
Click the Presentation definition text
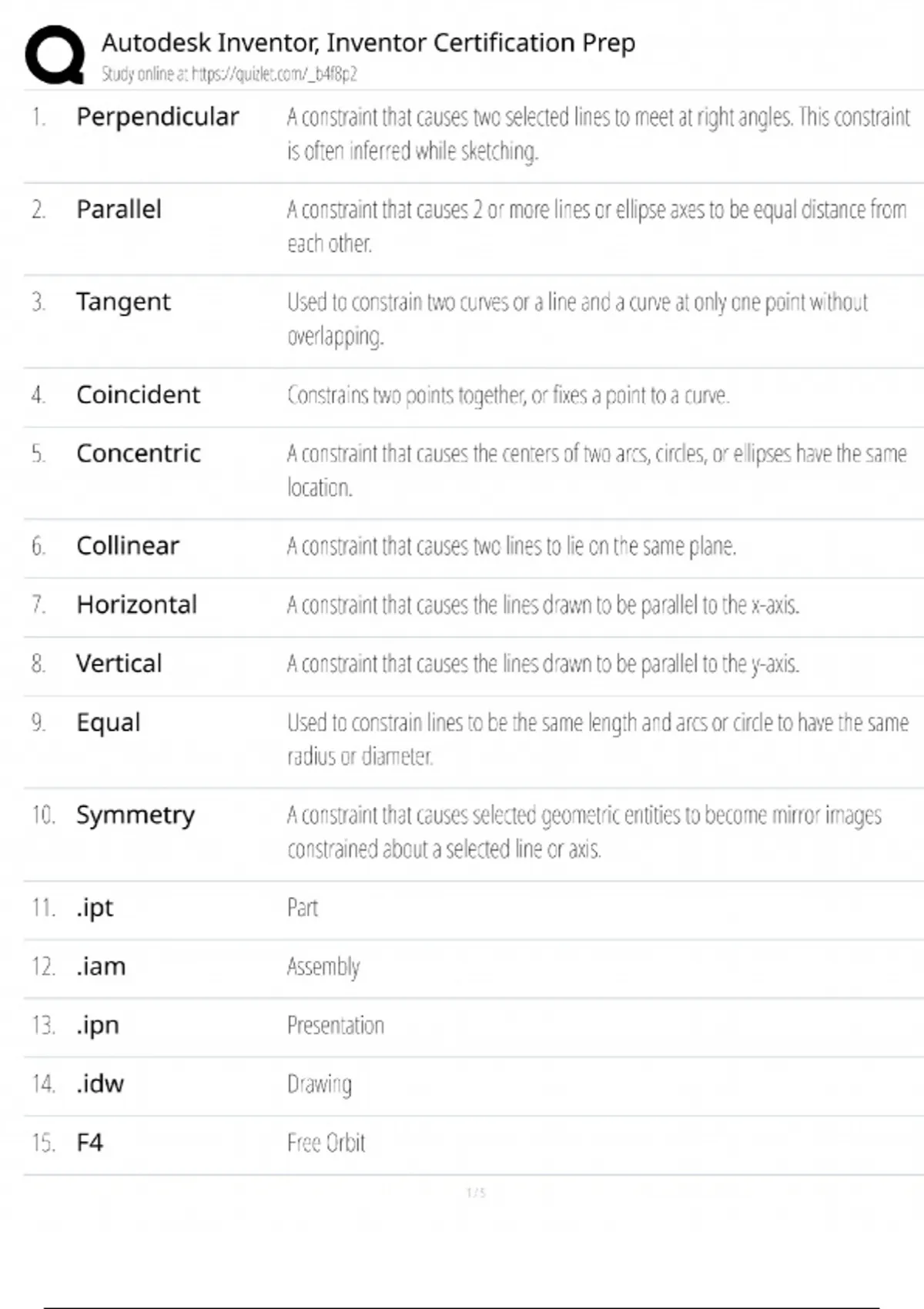(335, 1025)
